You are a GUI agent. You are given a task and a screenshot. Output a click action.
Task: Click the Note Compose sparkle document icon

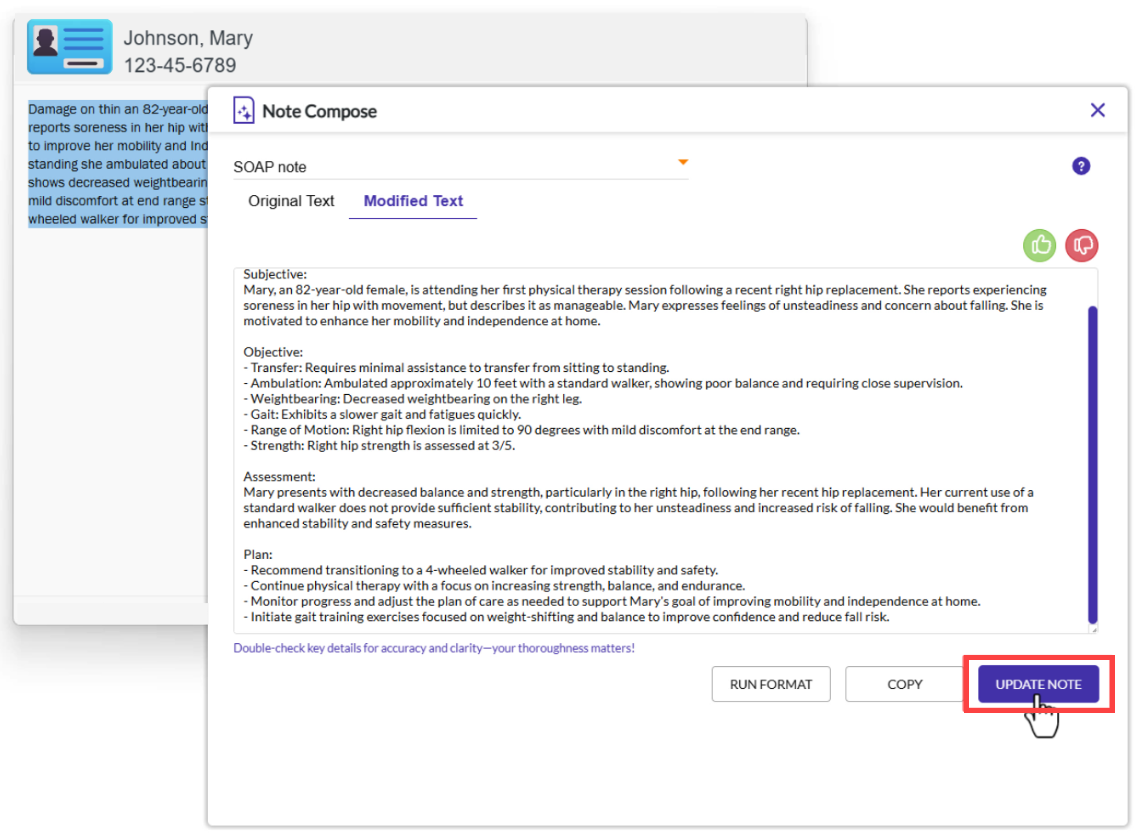point(244,110)
